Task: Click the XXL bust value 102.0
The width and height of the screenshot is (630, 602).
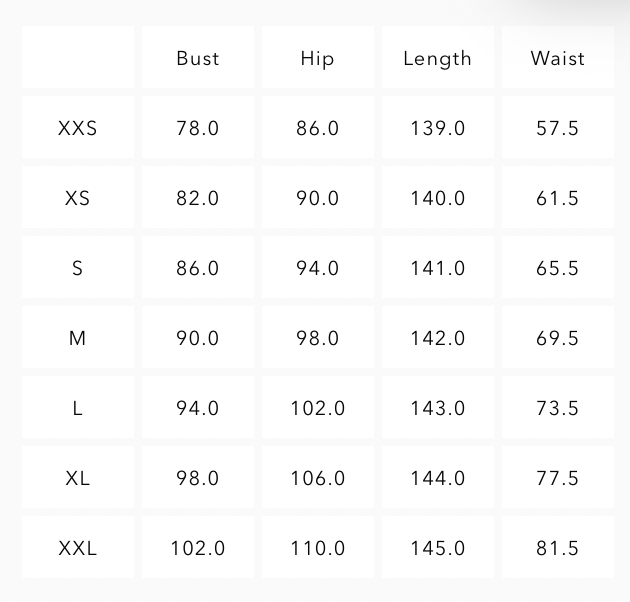Action: (x=197, y=548)
